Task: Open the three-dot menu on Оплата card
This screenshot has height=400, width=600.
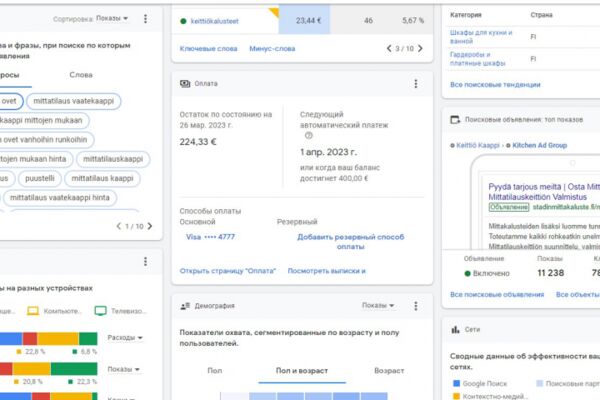Action: pyautogui.click(x=416, y=84)
